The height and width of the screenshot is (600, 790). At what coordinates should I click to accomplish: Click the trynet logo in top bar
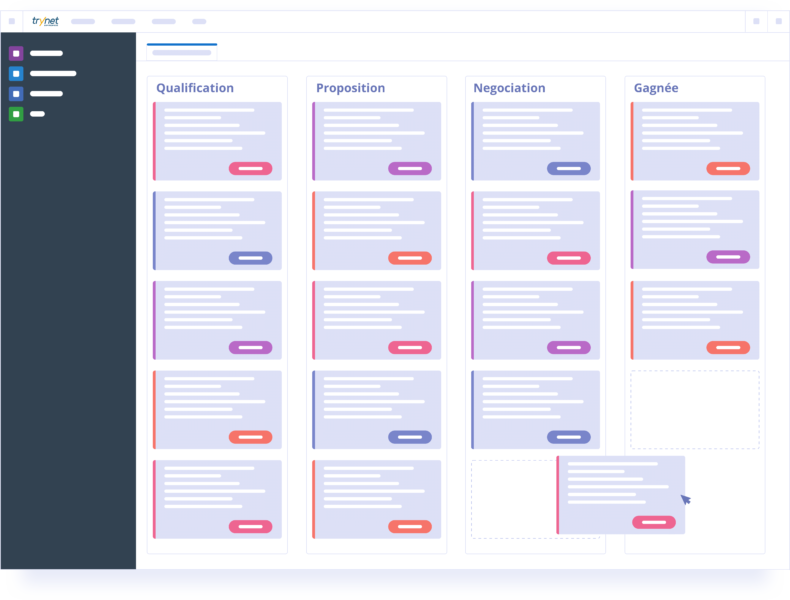[x=45, y=21]
